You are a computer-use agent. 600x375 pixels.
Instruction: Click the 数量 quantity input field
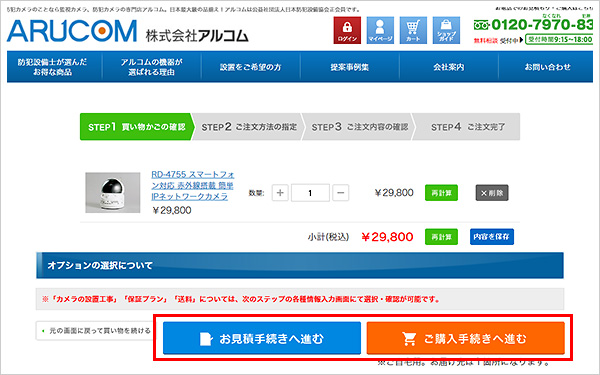310,192
